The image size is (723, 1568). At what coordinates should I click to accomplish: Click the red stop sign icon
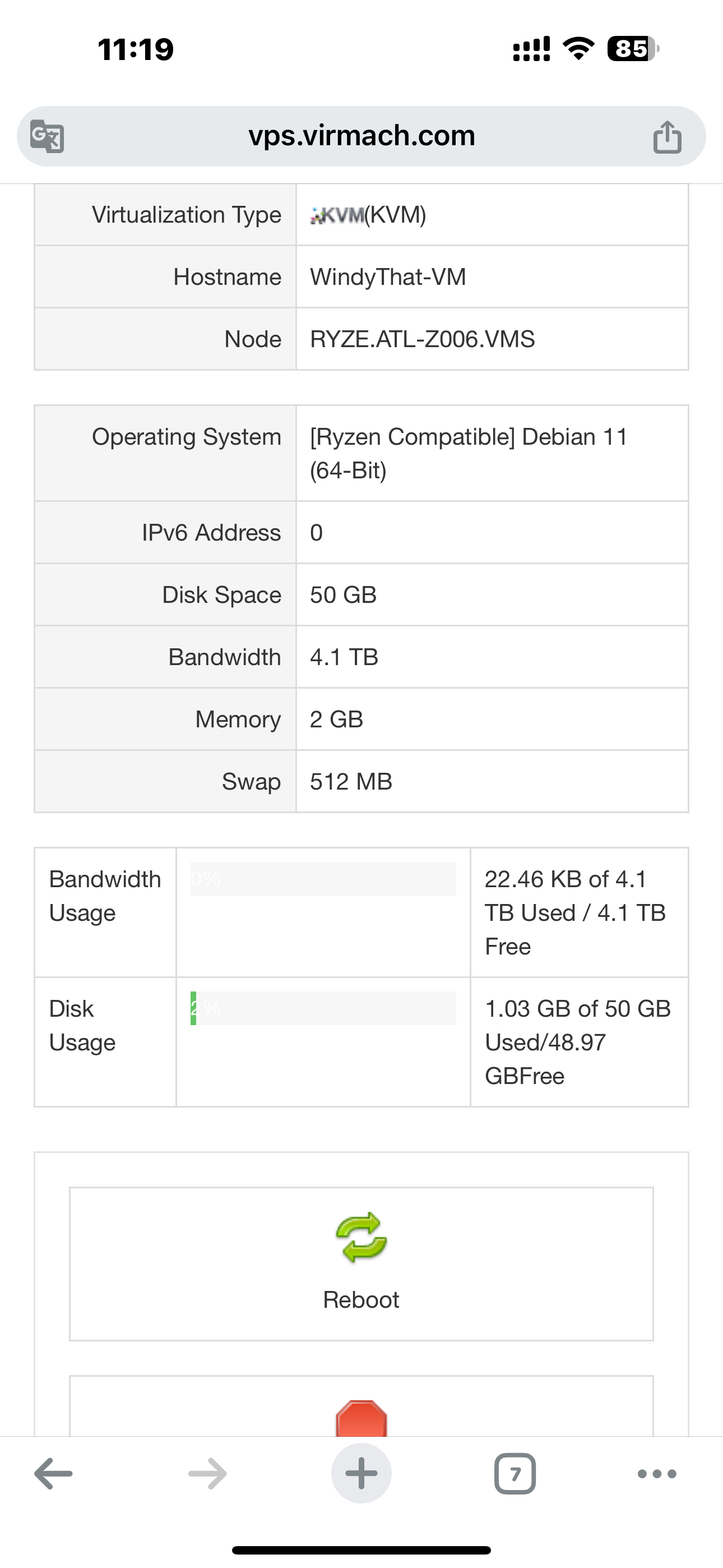[361, 1418]
